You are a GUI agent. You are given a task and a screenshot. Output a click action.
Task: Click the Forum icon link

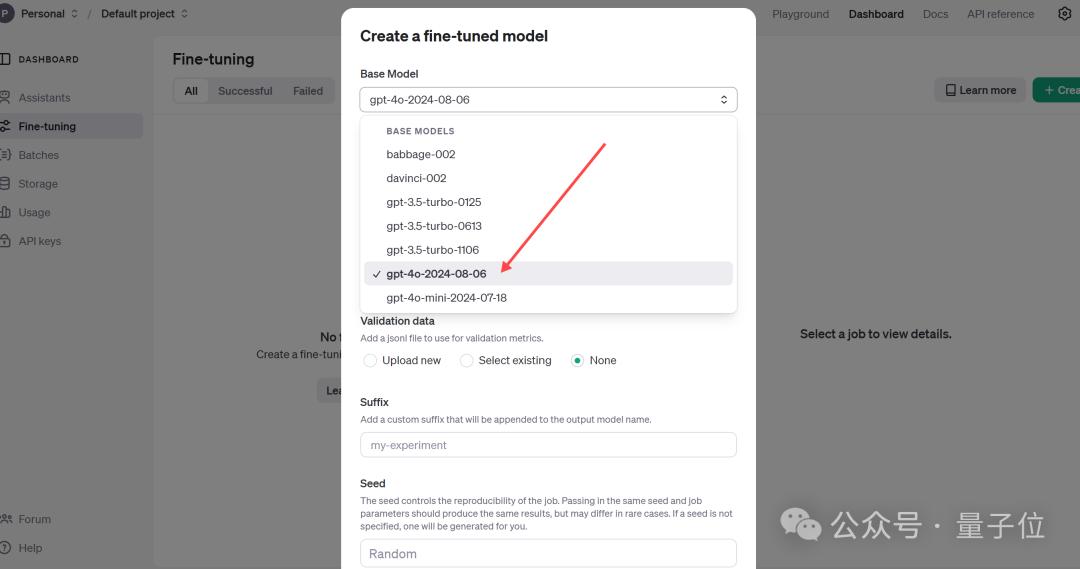6,519
